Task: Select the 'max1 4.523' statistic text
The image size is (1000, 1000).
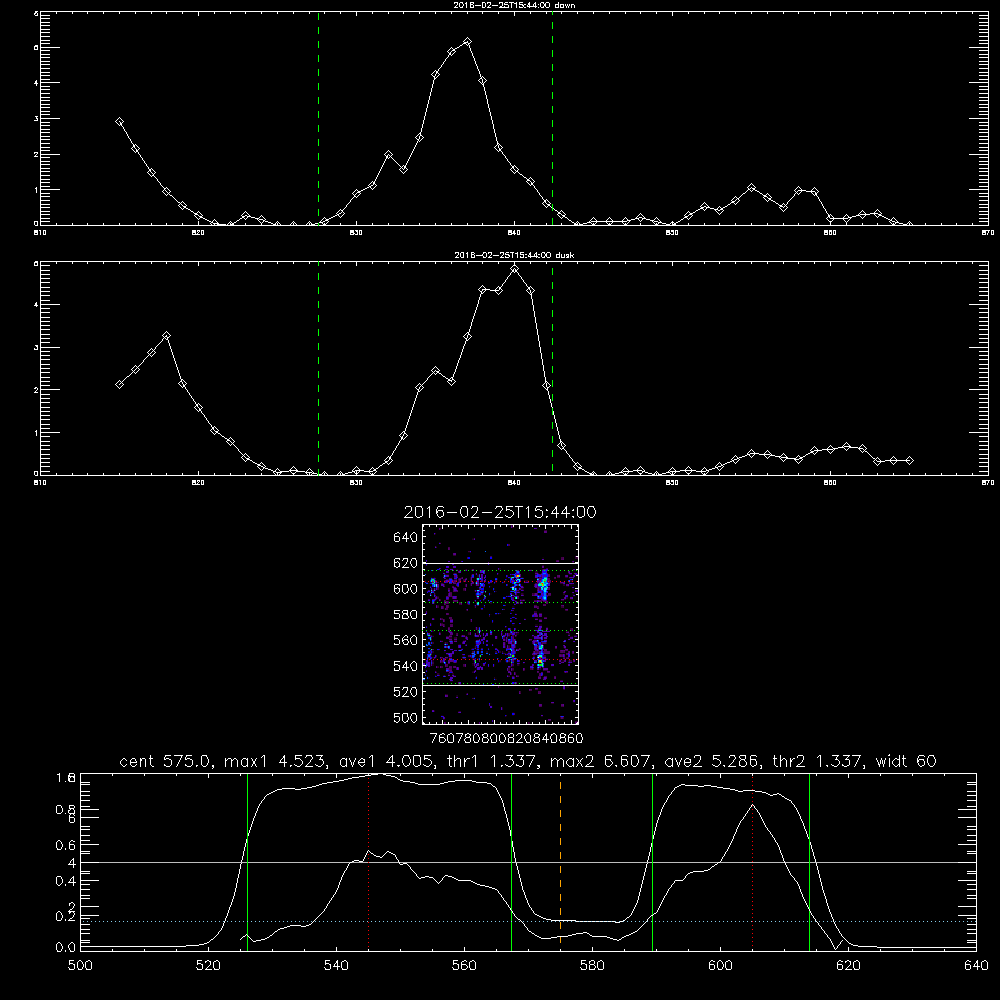Action: click(x=274, y=761)
